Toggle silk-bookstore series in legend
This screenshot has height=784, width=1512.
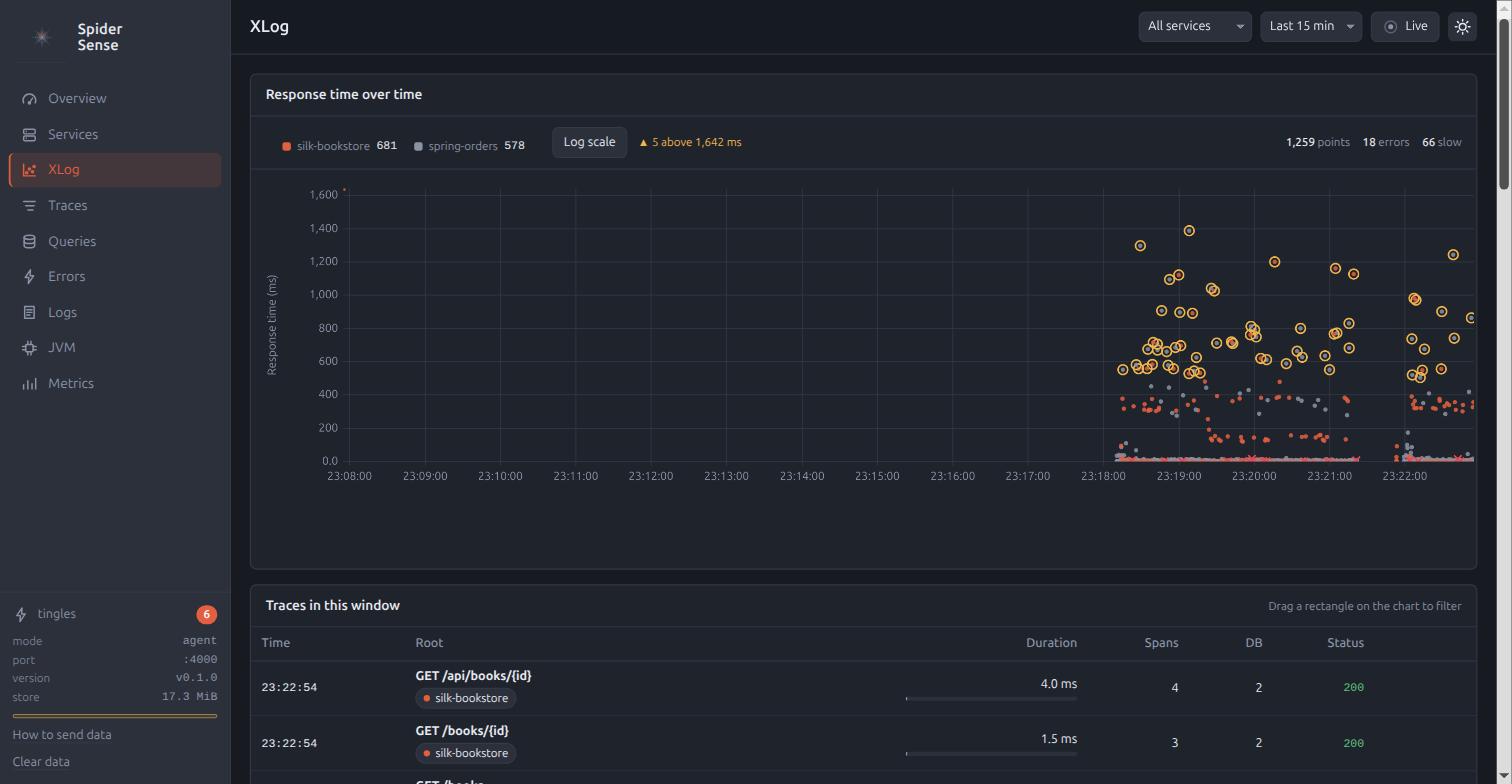[x=339, y=145]
